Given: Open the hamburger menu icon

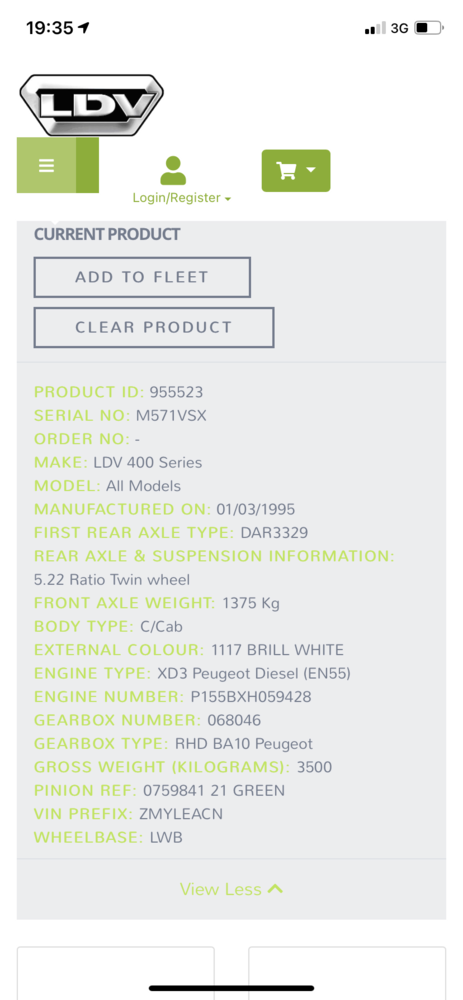Looking at the screenshot, I should 46,165.
